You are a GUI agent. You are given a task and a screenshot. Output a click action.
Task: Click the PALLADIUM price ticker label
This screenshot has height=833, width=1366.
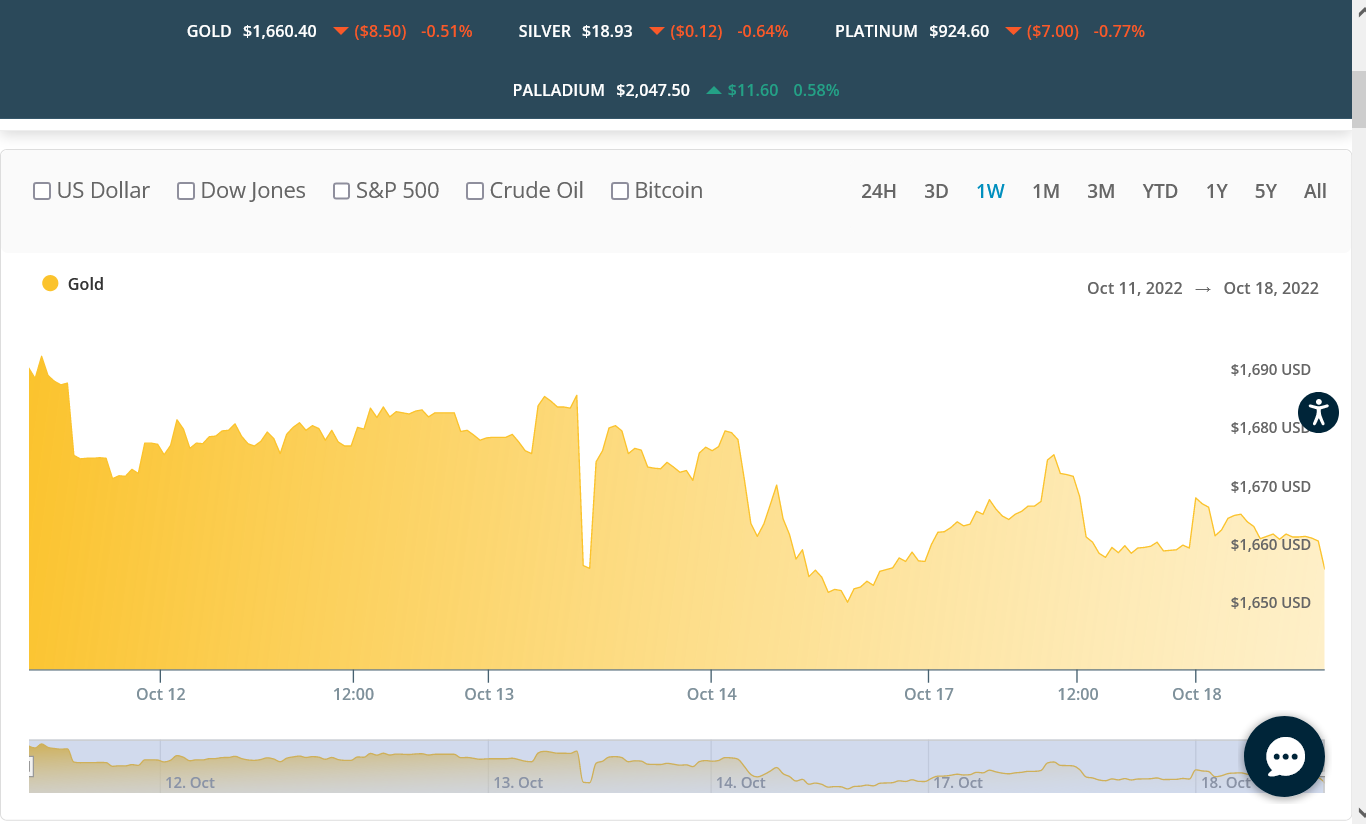(x=559, y=90)
